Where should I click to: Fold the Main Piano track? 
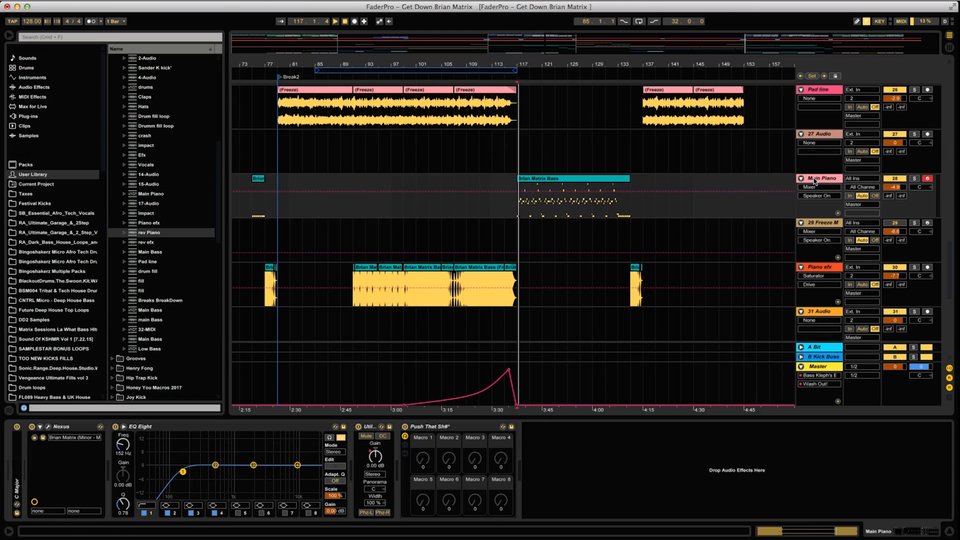(801, 179)
